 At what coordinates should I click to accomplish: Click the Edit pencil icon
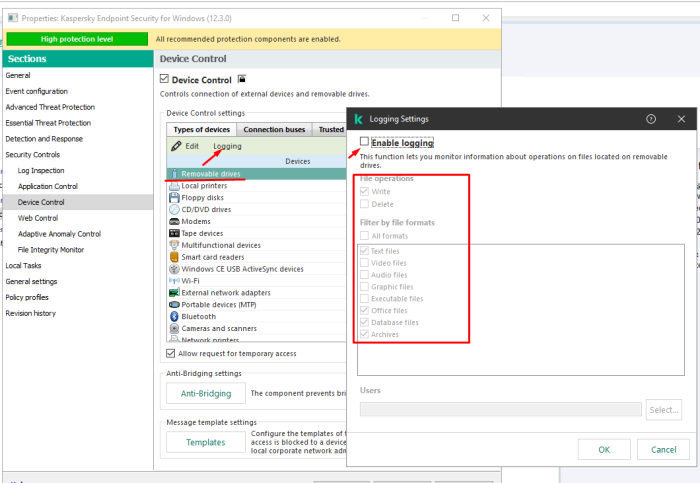176,146
